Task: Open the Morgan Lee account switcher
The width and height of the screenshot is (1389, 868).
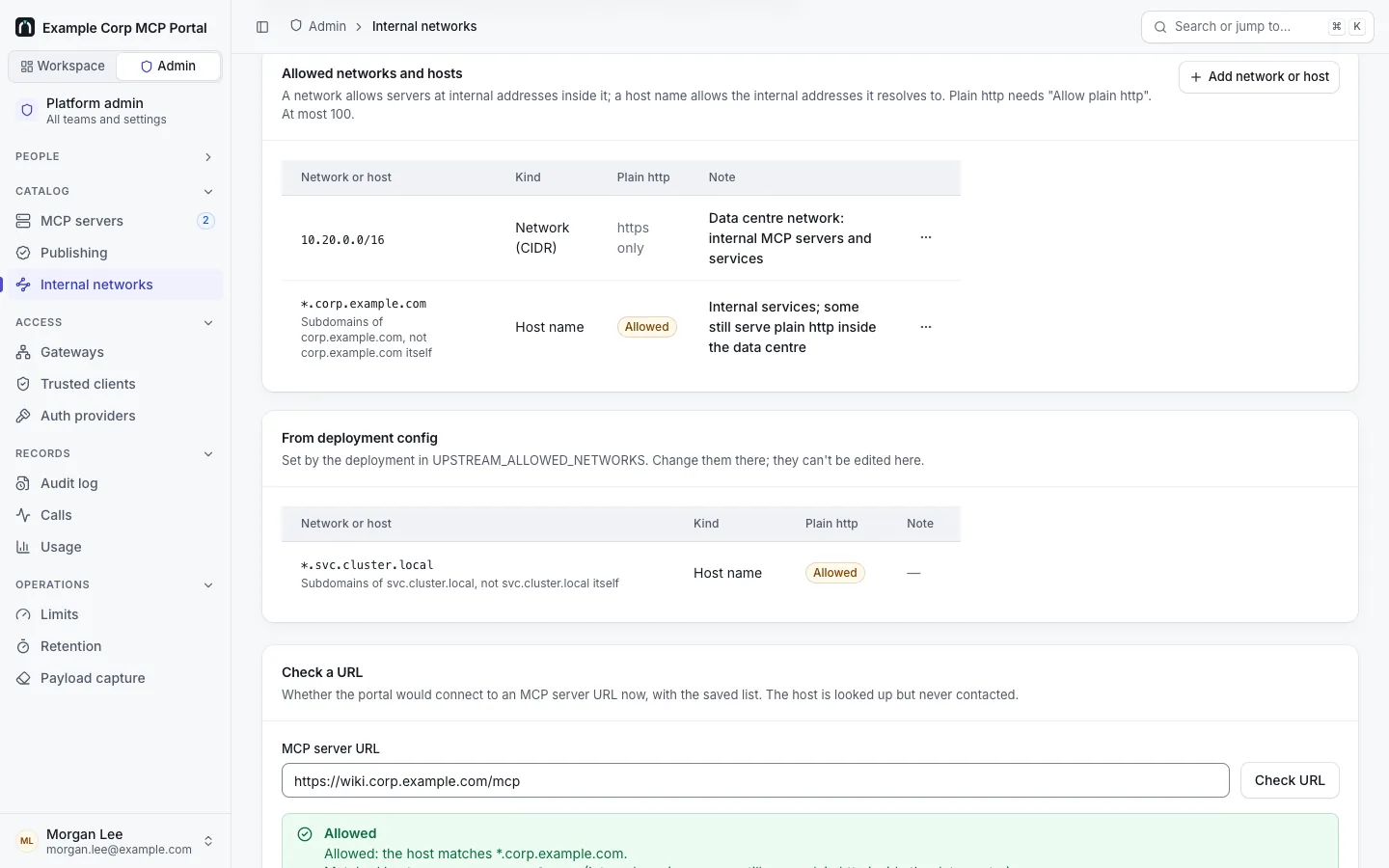Action: click(115, 841)
